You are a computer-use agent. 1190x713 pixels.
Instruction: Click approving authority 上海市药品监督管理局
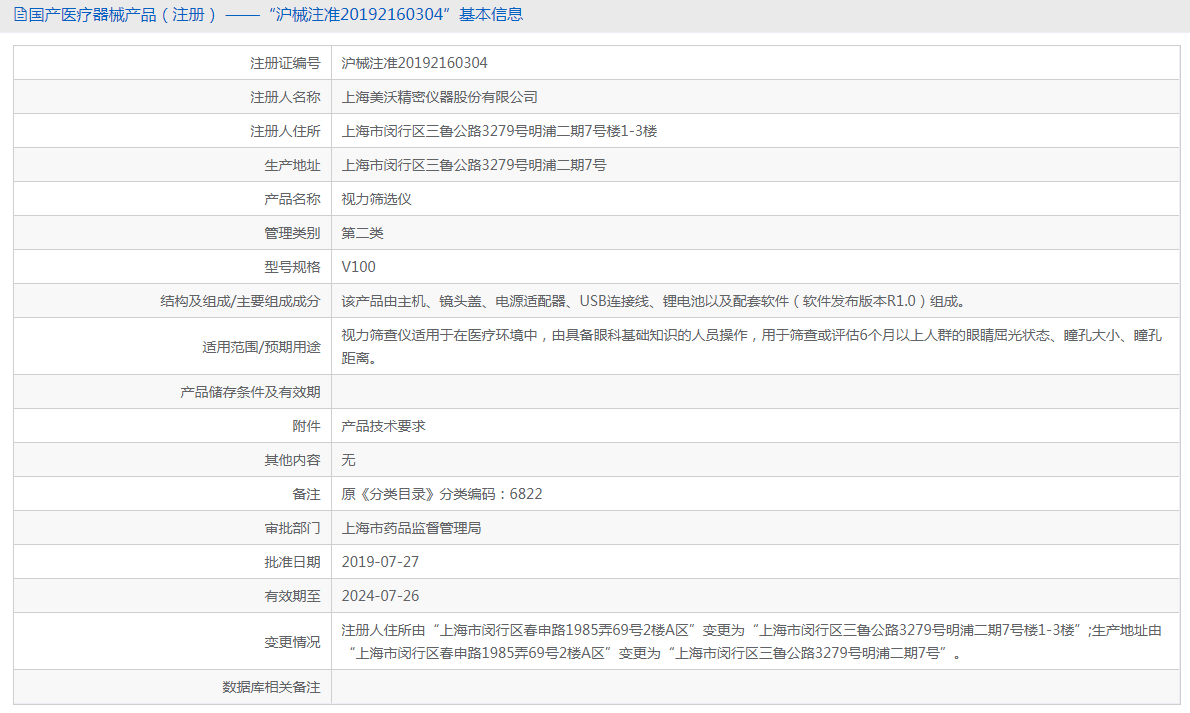[x=411, y=528]
